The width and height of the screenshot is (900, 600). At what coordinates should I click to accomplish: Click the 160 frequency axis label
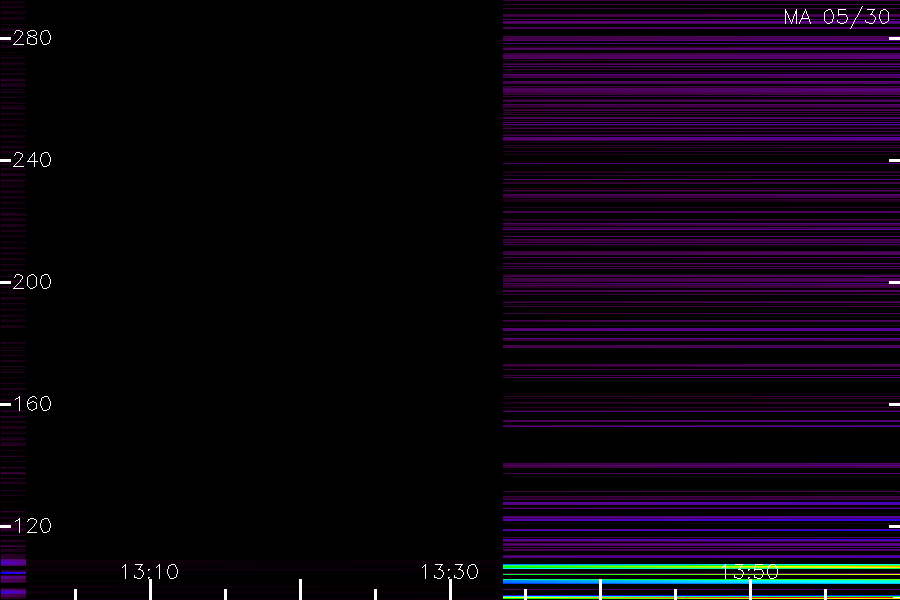pyautogui.click(x=32, y=404)
